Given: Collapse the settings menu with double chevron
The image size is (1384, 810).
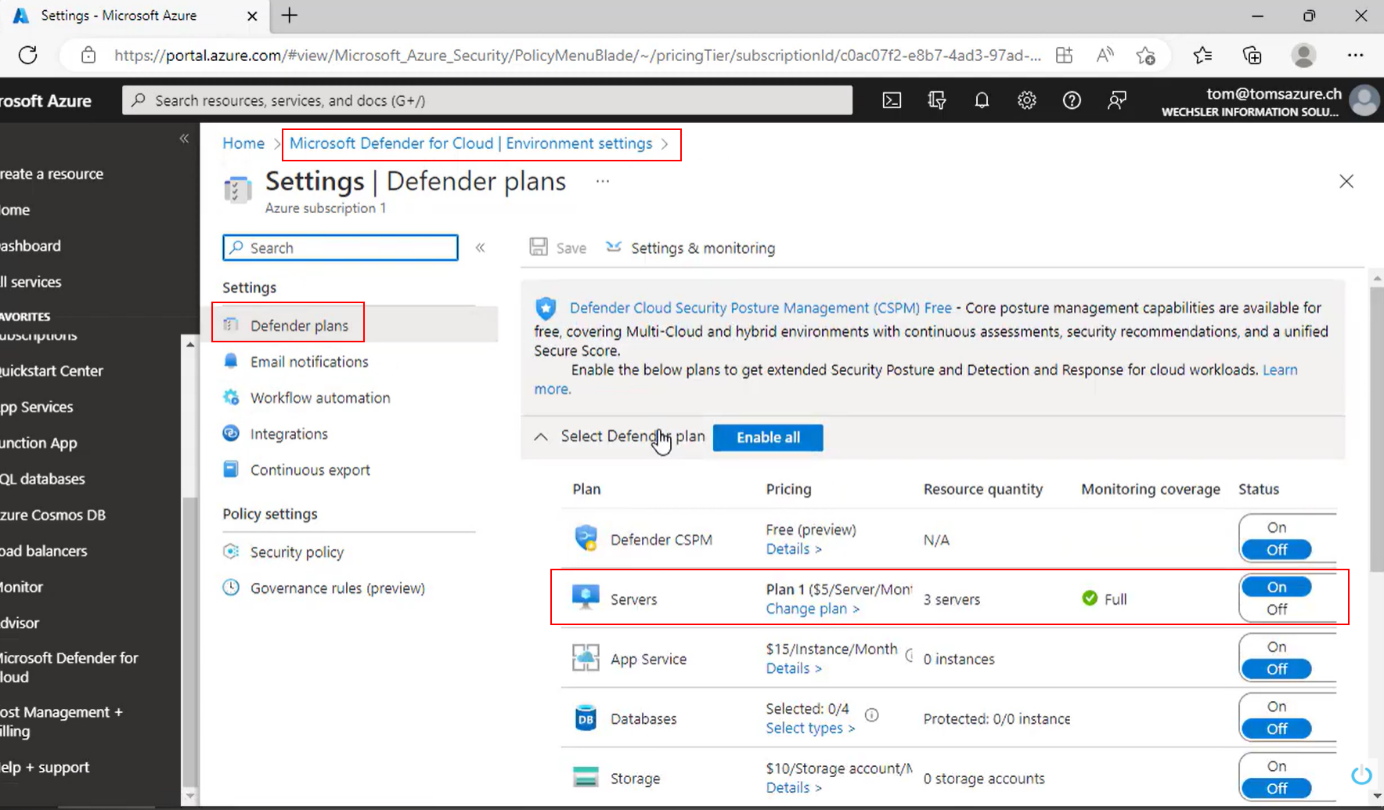Looking at the screenshot, I should click(x=480, y=247).
